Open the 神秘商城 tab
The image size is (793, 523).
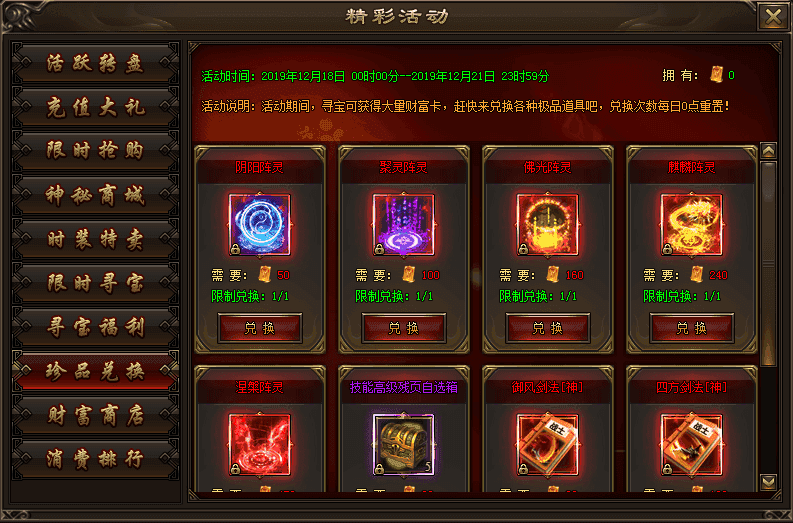[96, 195]
